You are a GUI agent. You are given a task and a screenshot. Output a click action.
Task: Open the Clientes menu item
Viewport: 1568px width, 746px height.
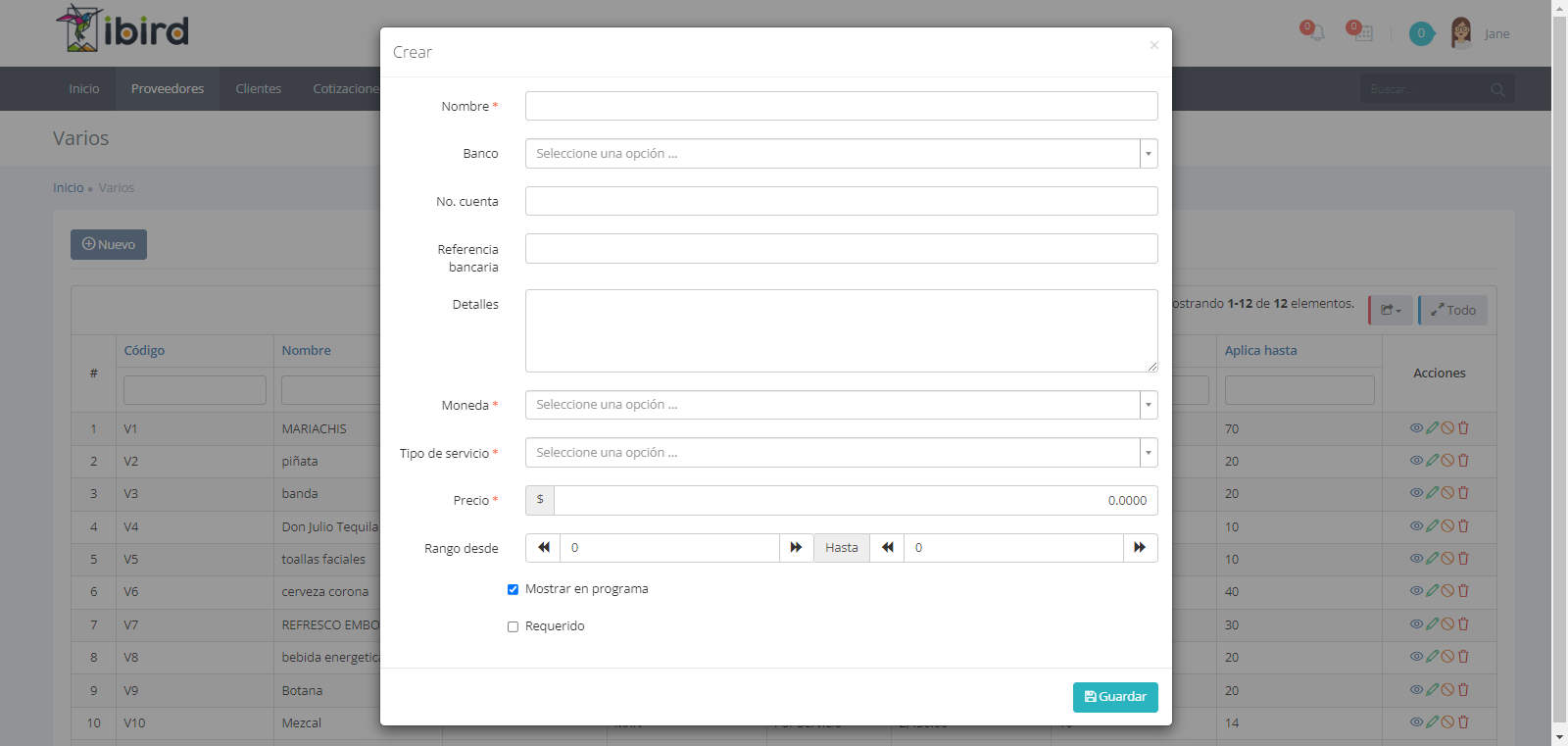[x=259, y=89]
